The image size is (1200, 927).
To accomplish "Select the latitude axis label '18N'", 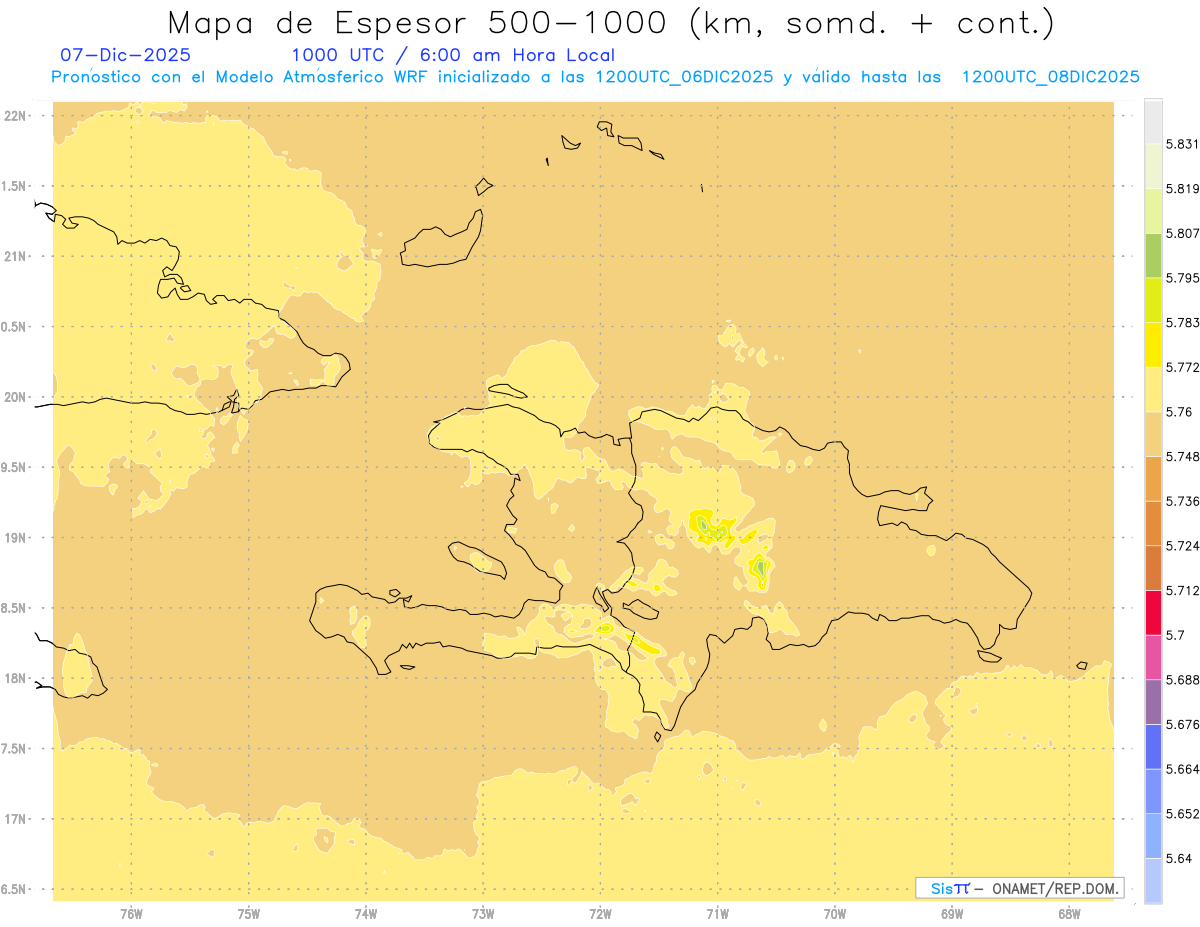I will click(x=16, y=678).
